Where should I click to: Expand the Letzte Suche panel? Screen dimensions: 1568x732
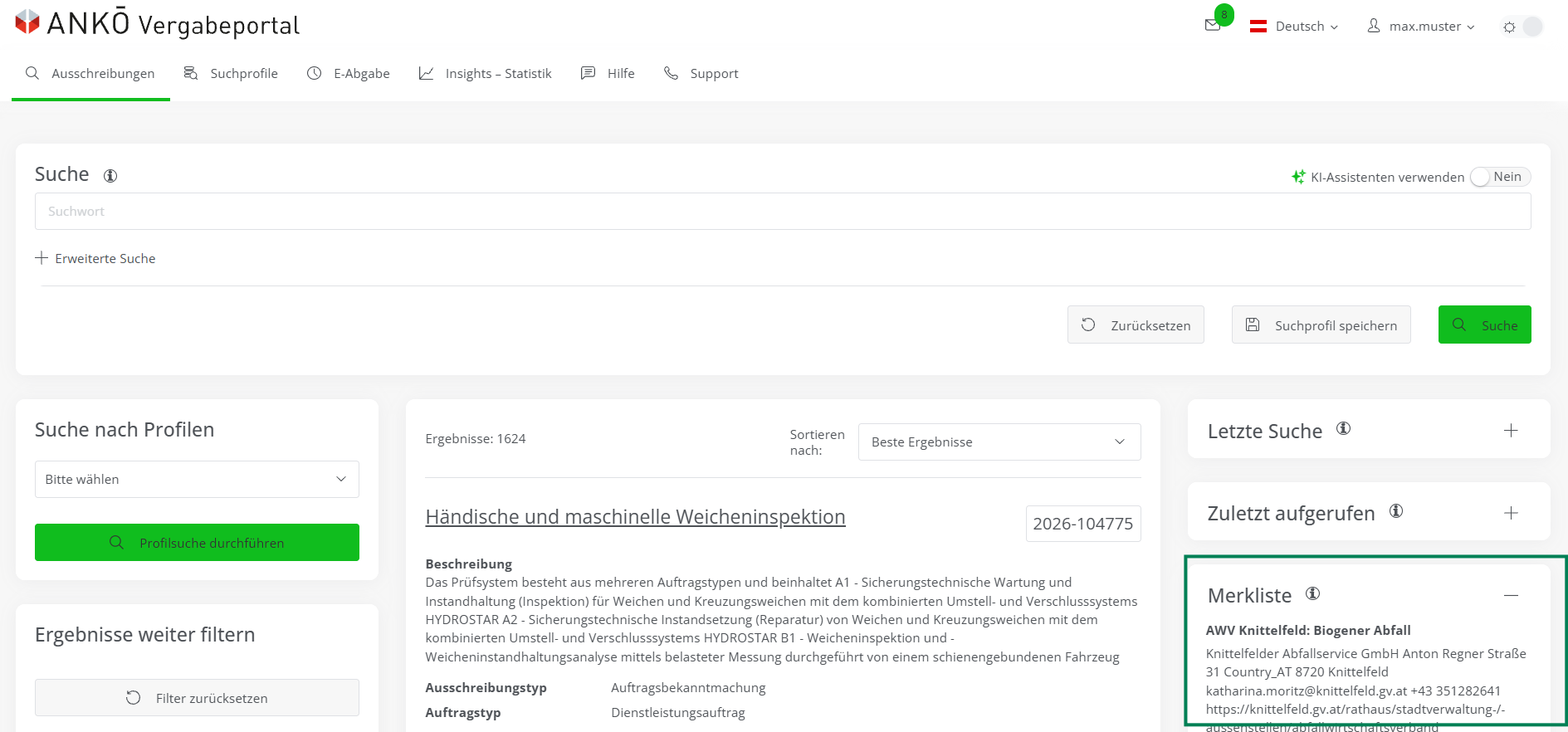pos(1511,430)
